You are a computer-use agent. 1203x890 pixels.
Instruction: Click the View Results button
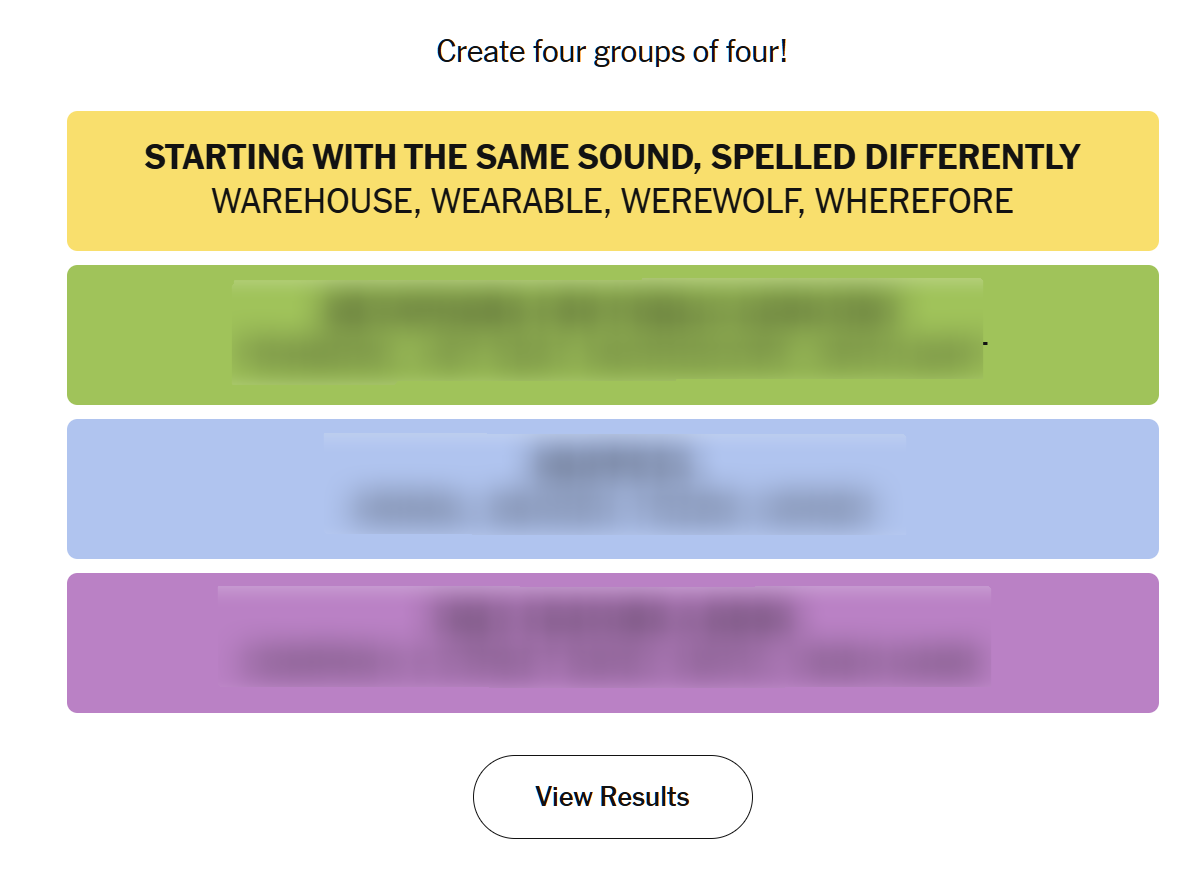(x=612, y=797)
